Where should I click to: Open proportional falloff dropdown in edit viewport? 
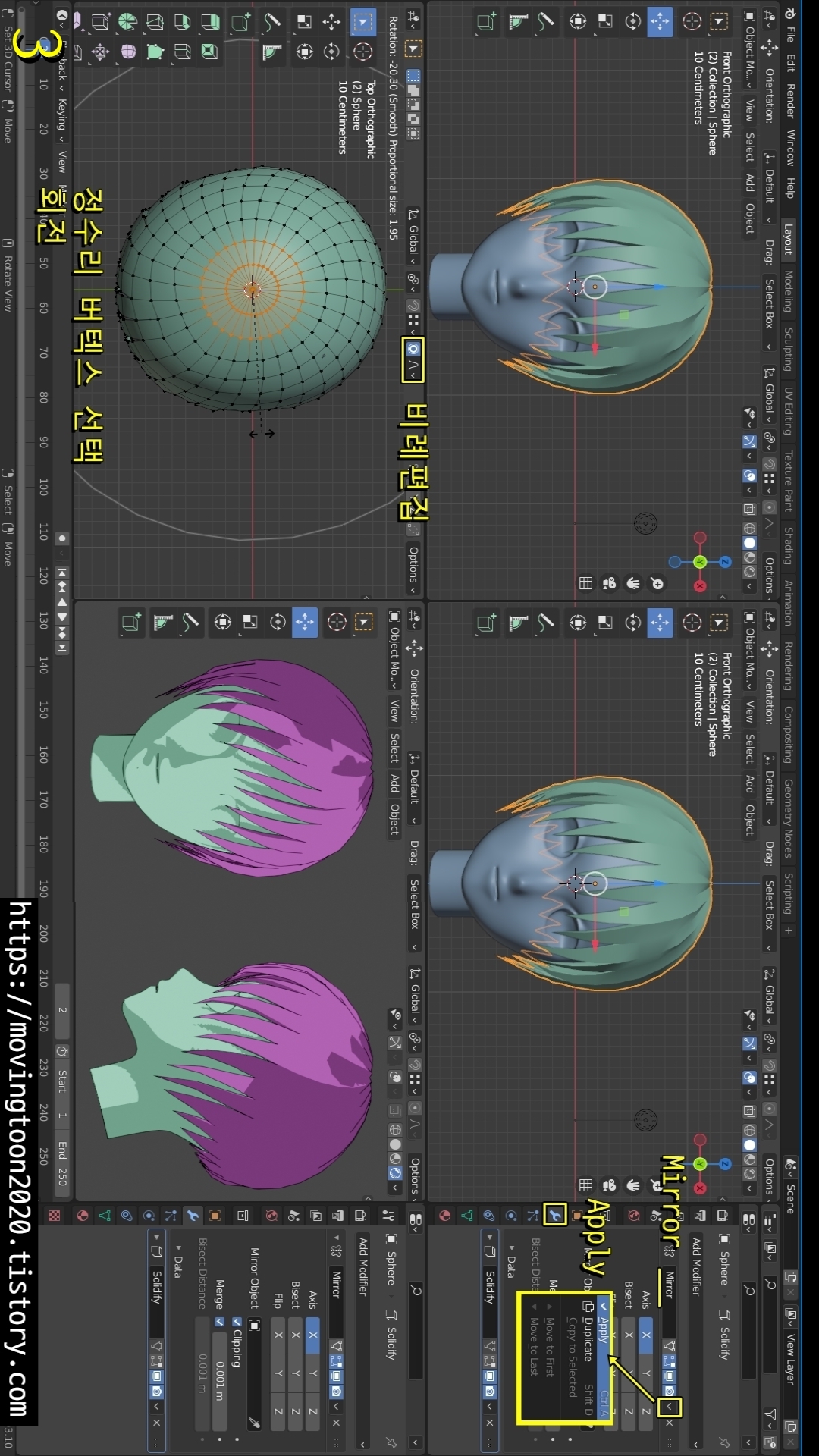coord(413,369)
